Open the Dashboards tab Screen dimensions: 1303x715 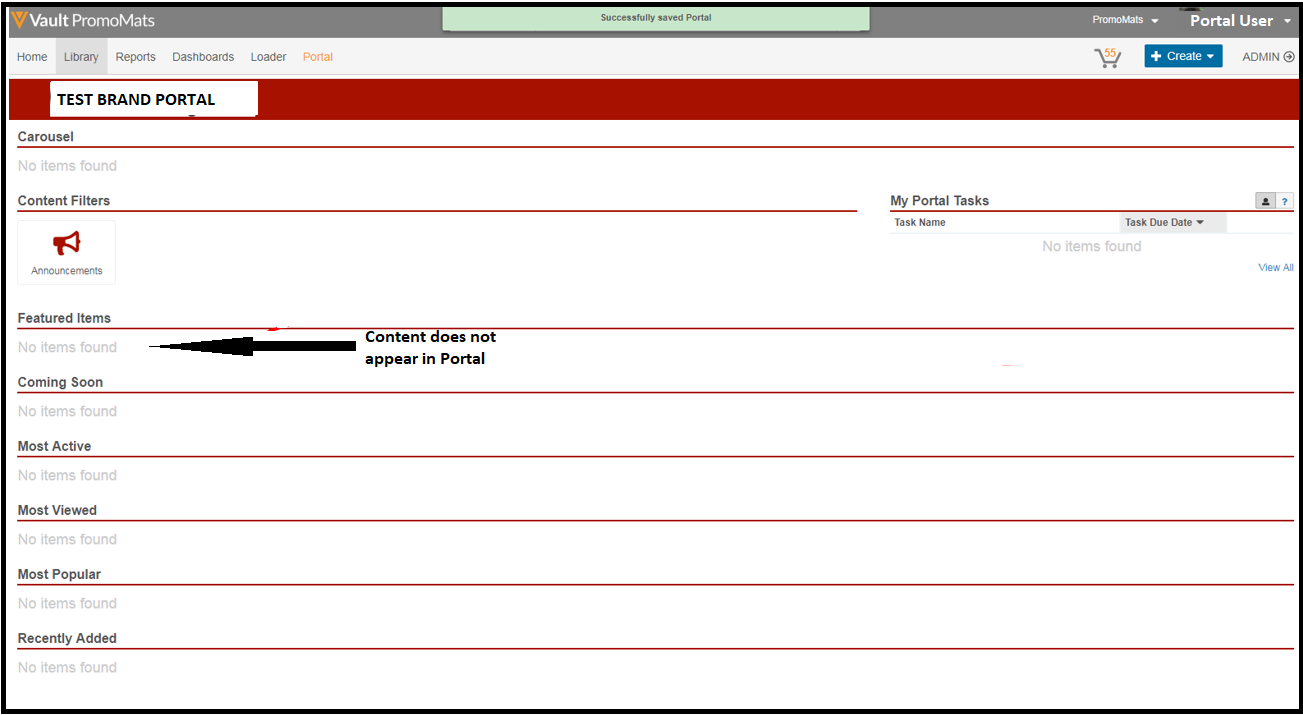coord(203,57)
